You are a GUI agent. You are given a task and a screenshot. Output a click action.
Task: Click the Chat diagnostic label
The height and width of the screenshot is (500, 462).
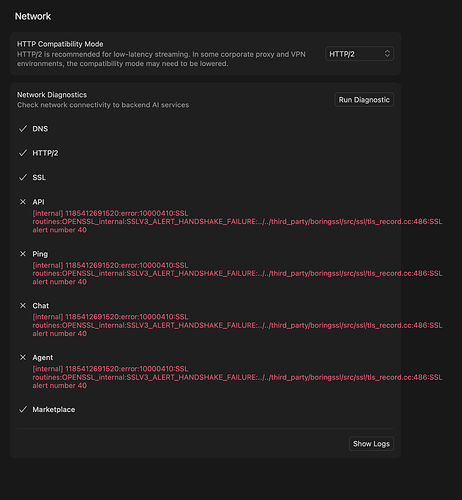[x=40, y=306]
